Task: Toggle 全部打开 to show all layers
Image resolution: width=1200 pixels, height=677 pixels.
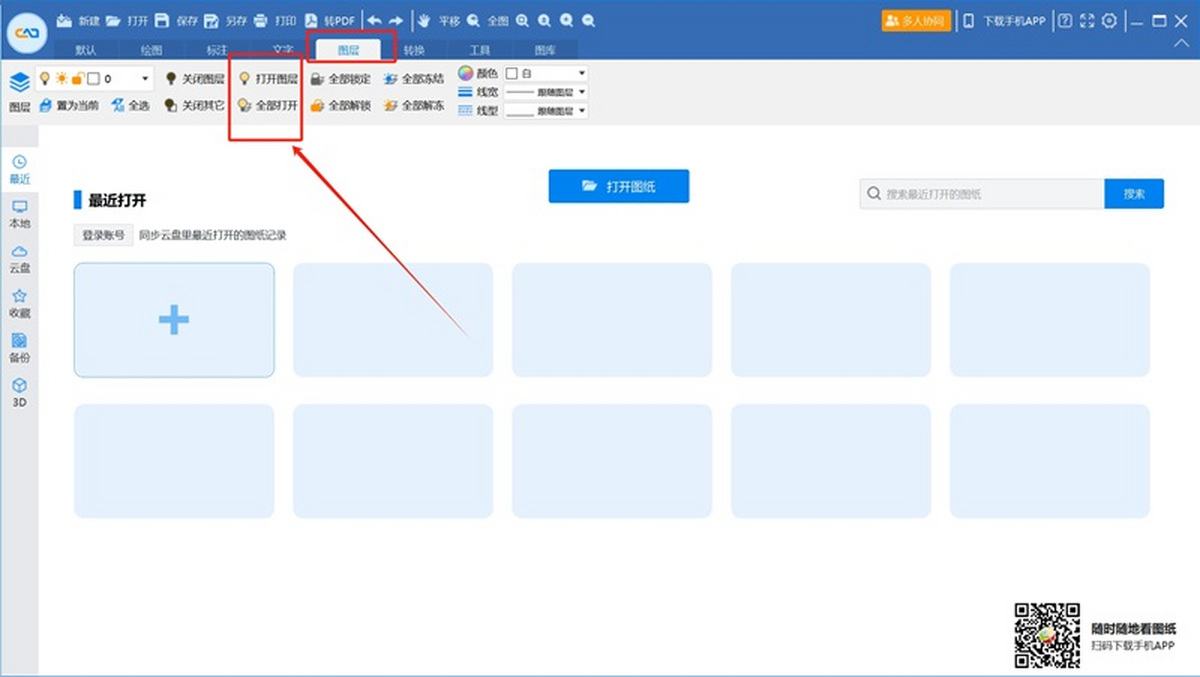Action: coord(244,105)
